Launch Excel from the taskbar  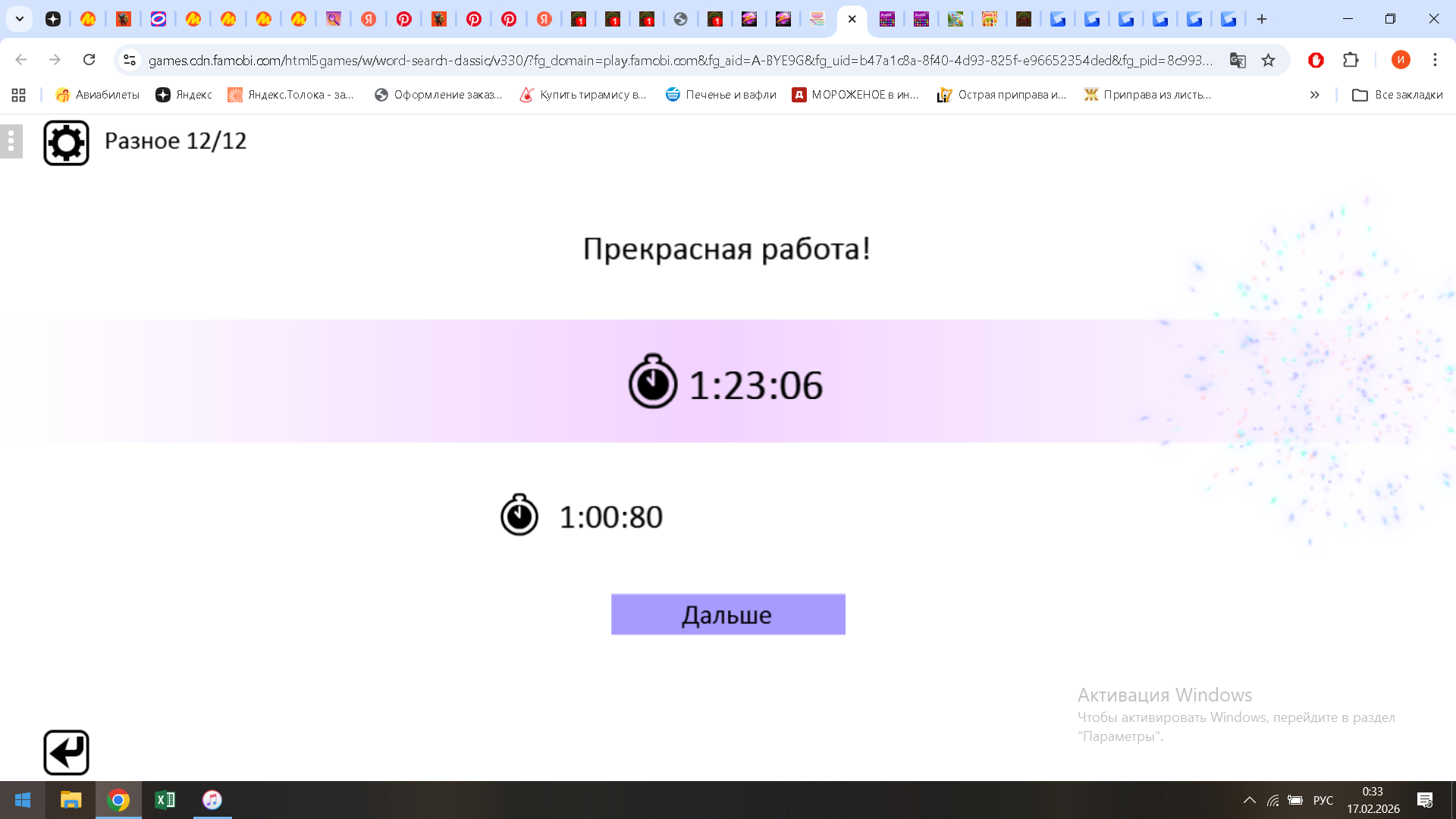coord(165,800)
